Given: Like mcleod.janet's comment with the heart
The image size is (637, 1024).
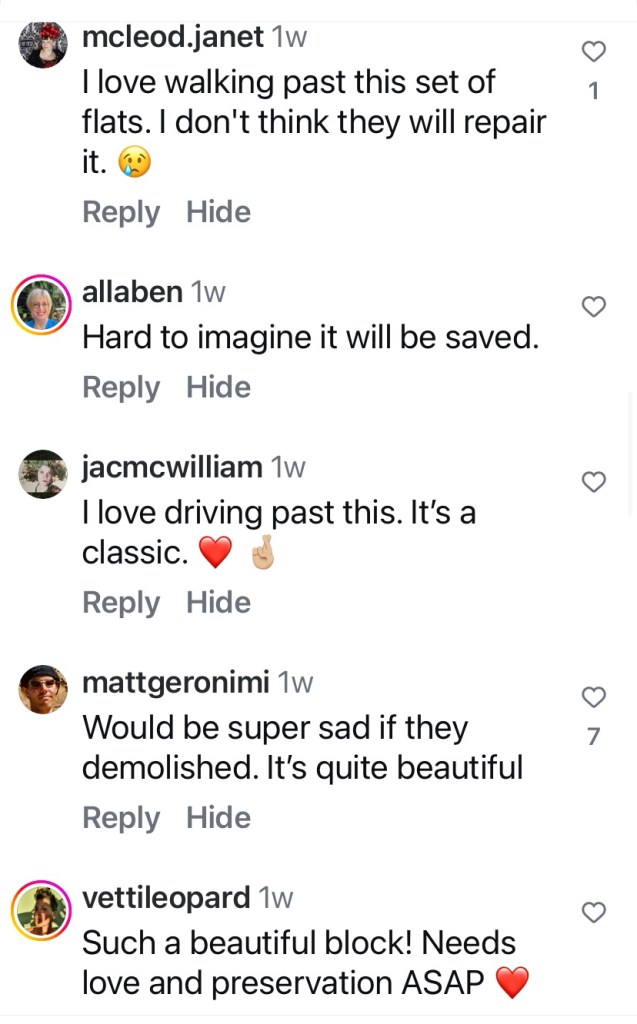Looking at the screenshot, I should [594, 52].
